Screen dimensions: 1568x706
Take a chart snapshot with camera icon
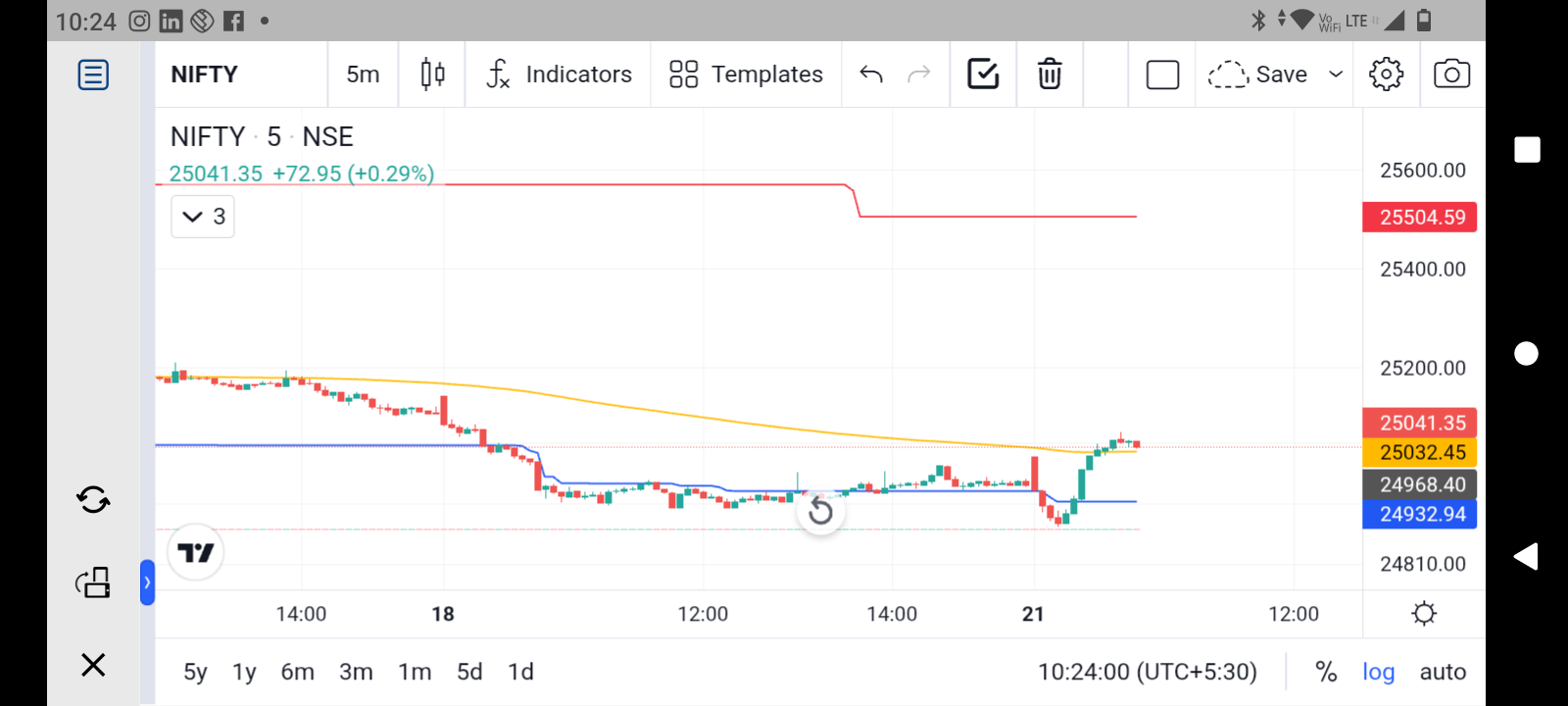coord(1451,75)
